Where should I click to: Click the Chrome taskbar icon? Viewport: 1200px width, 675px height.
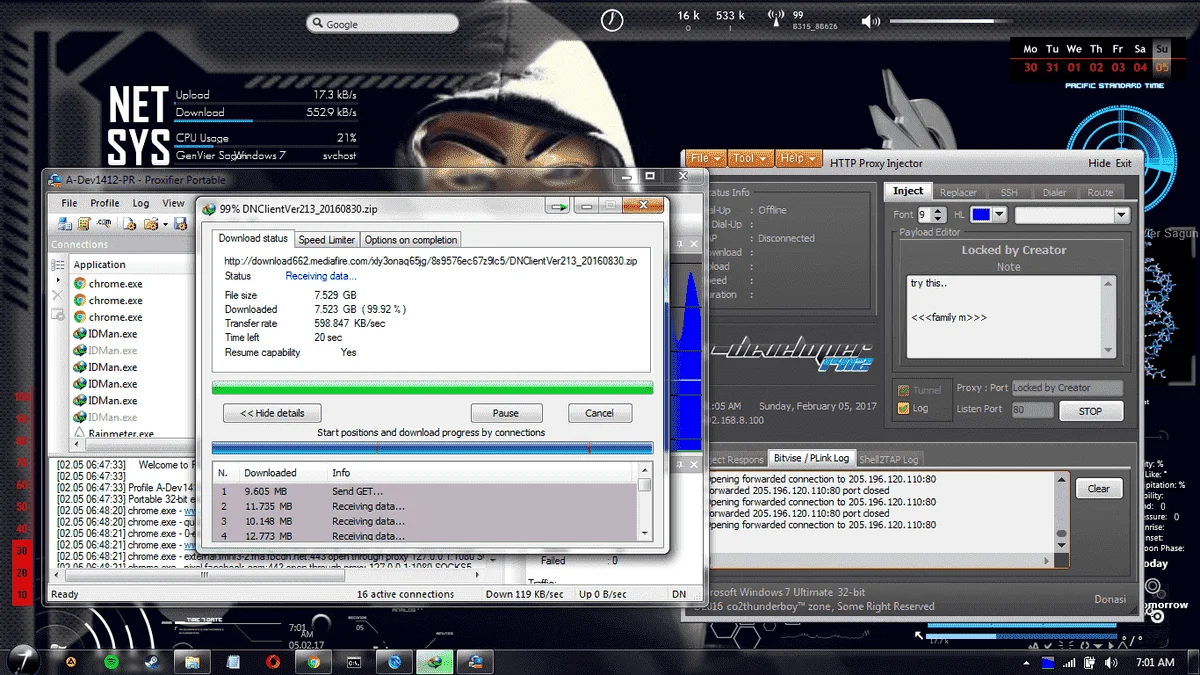[x=313, y=662]
